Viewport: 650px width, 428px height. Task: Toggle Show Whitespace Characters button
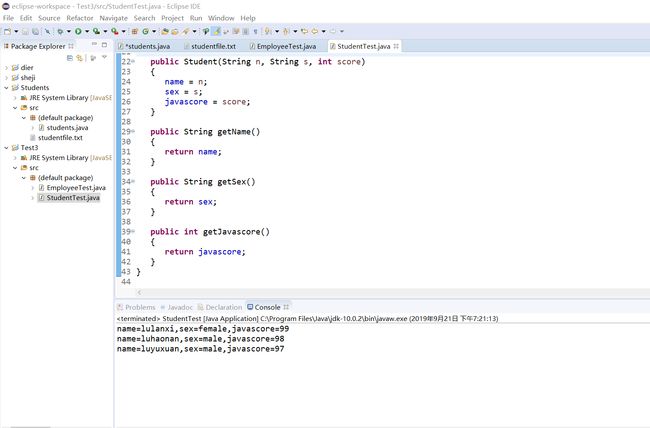(x=255, y=32)
